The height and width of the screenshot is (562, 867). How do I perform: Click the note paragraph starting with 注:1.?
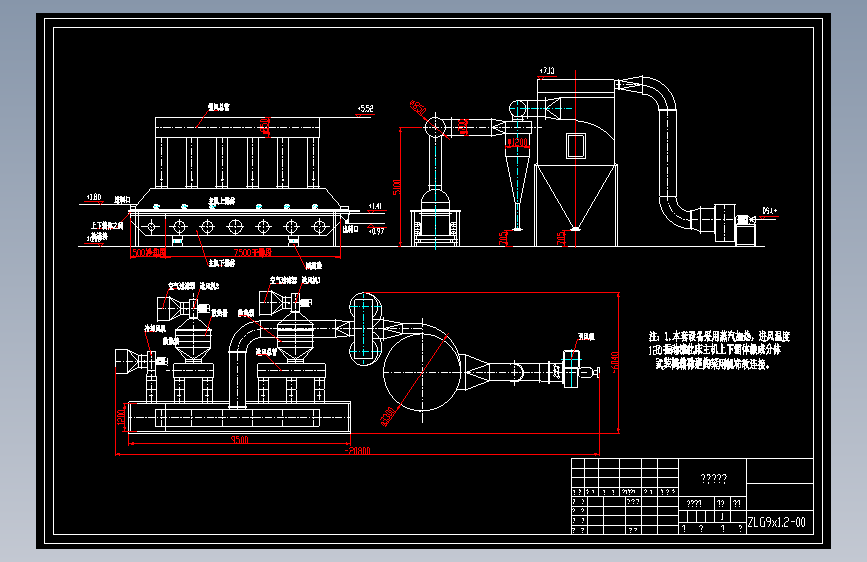pos(719,350)
